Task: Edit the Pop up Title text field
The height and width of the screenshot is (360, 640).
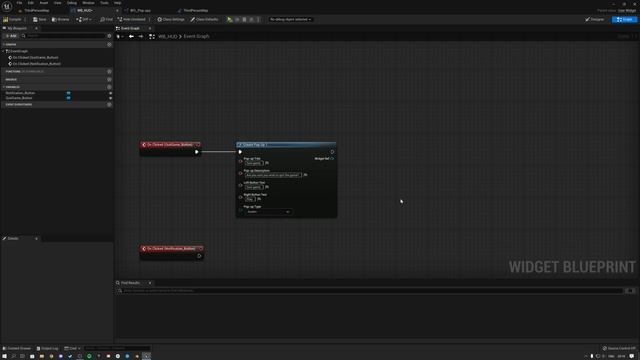Action: (x=254, y=163)
